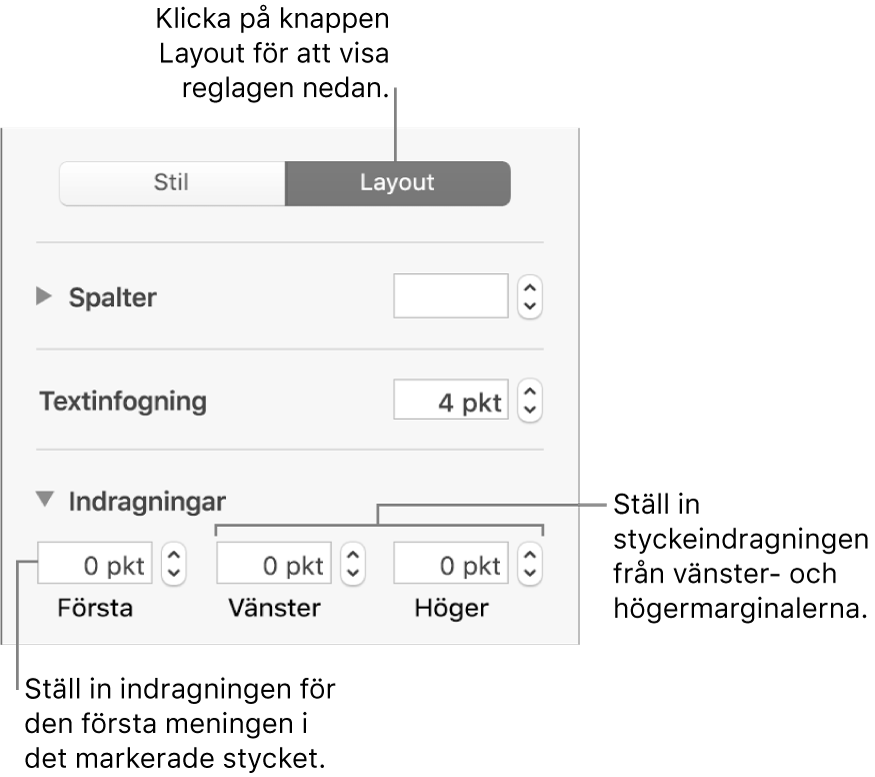
Task: Increase Första indent with up arrow
Action: pos(173,557)
